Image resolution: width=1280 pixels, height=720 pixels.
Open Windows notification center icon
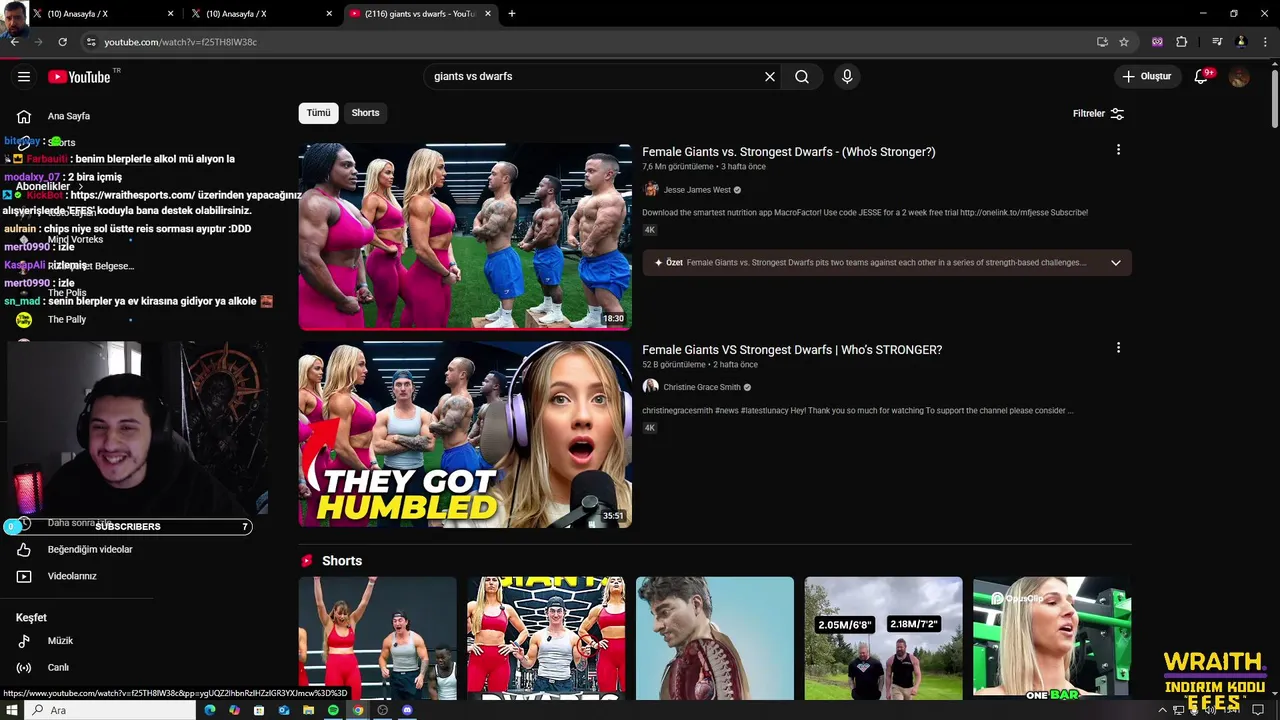tap(1258, 710)
